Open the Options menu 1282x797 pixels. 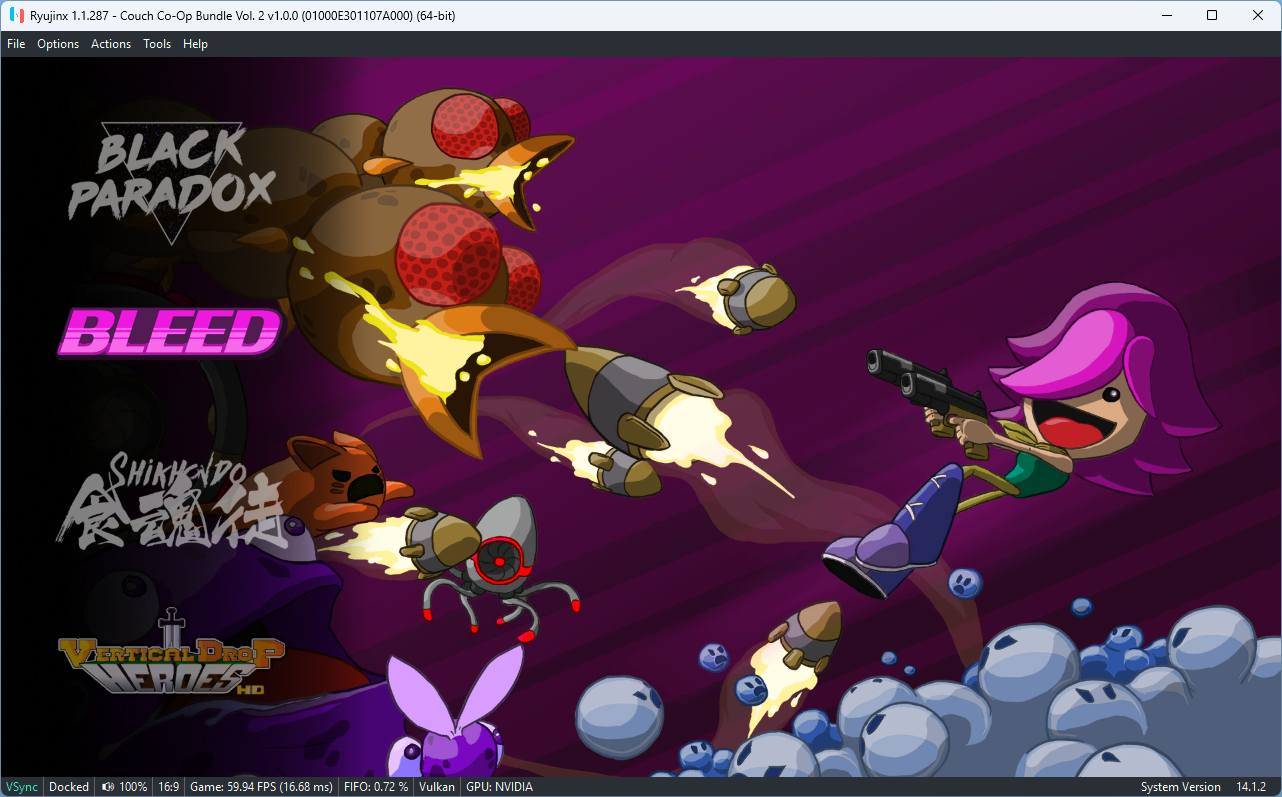[58, 44]
